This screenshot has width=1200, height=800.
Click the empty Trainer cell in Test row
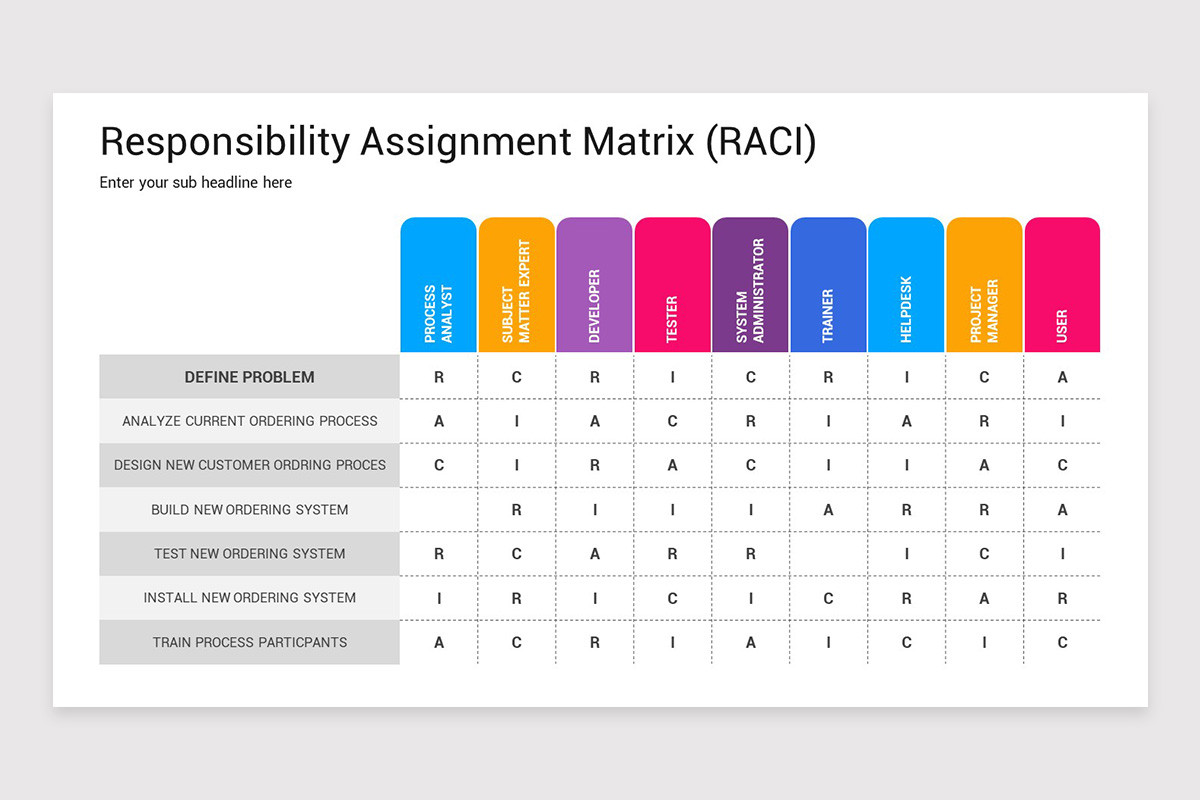click(x=828, y=554)
